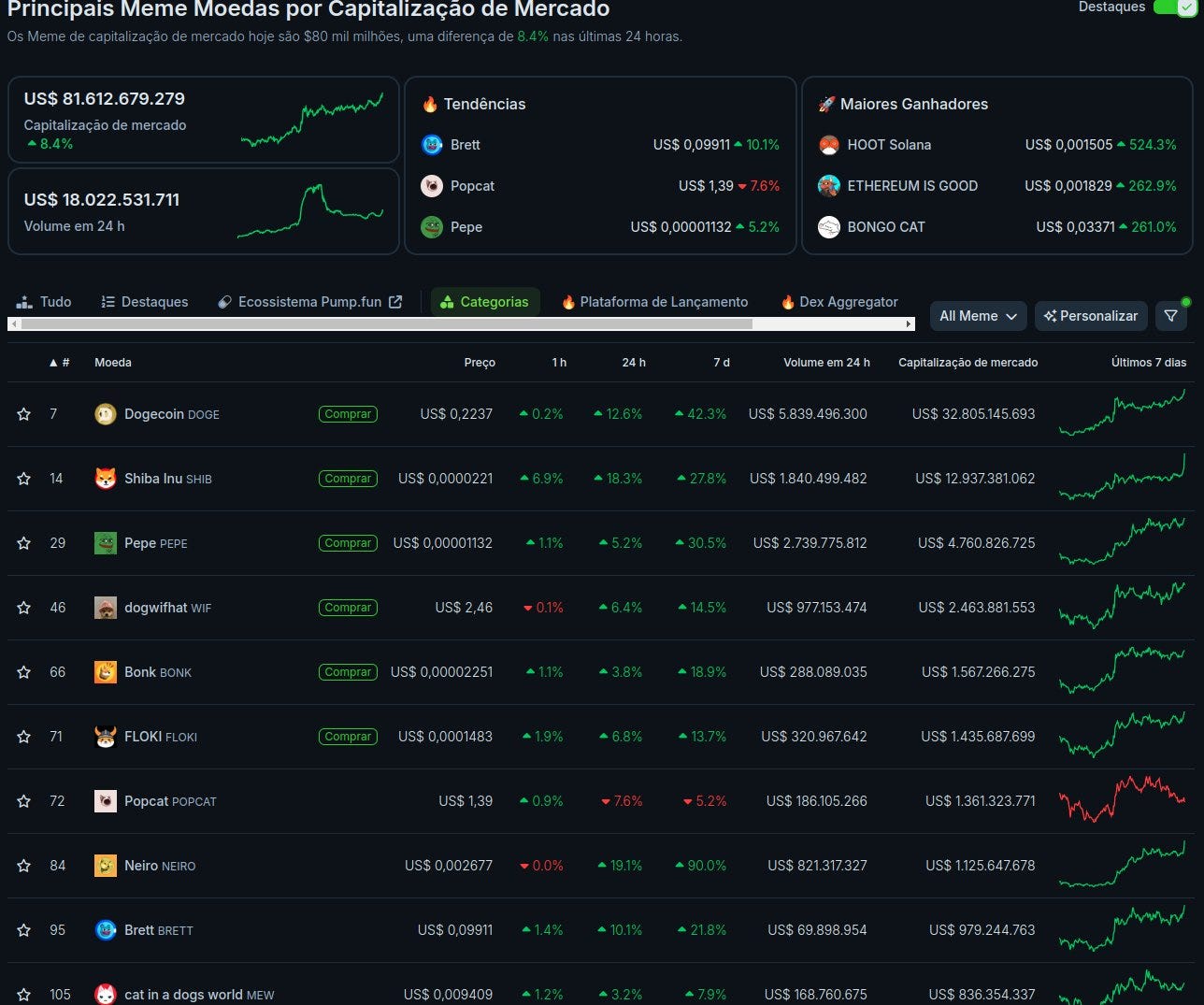This screenshot has height=1005, width=1204.
Task: Open cat in a dogs world MEW
Action: point(199,995)
